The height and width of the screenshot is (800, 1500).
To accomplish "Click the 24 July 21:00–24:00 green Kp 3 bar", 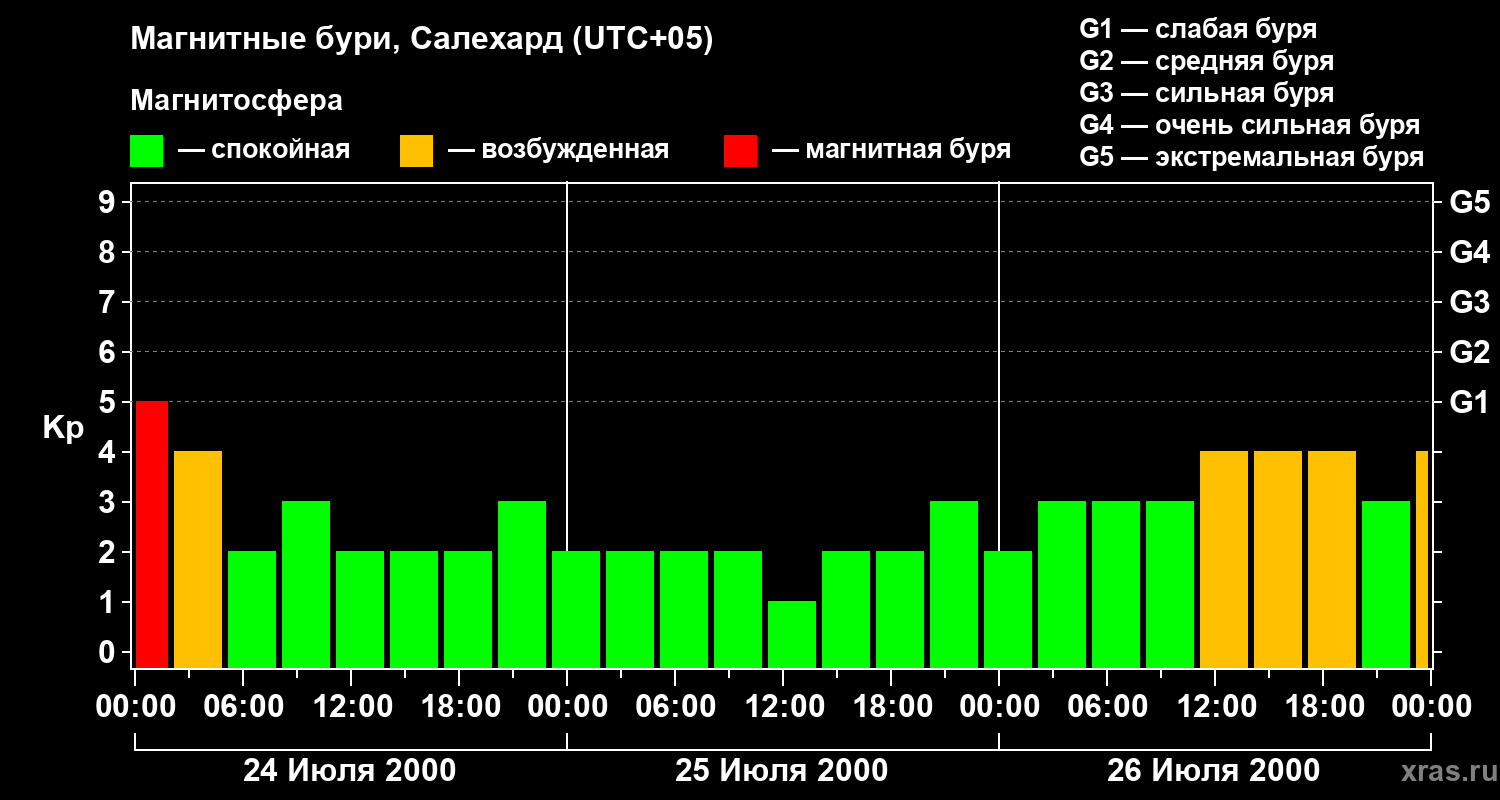I will 522,584.
